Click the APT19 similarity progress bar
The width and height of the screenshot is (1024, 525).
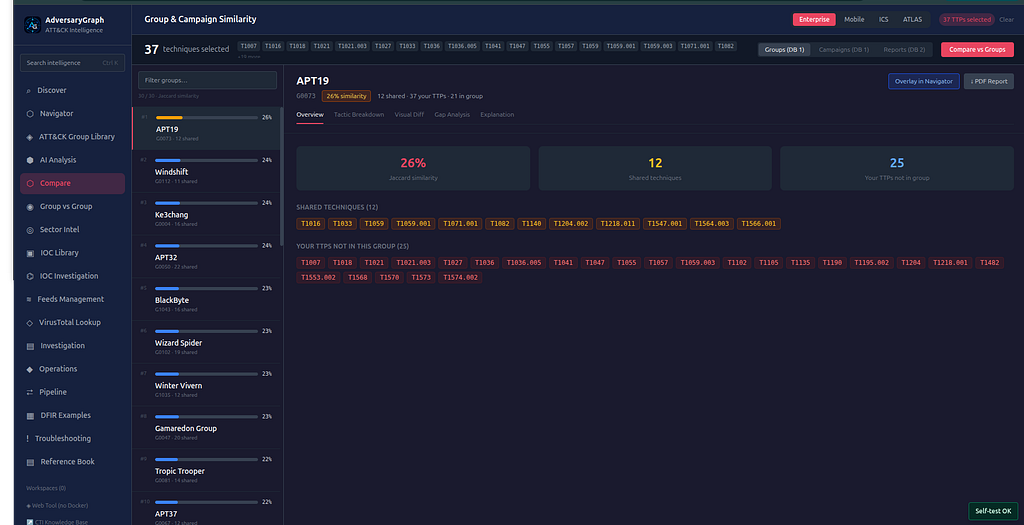(206, 118)
